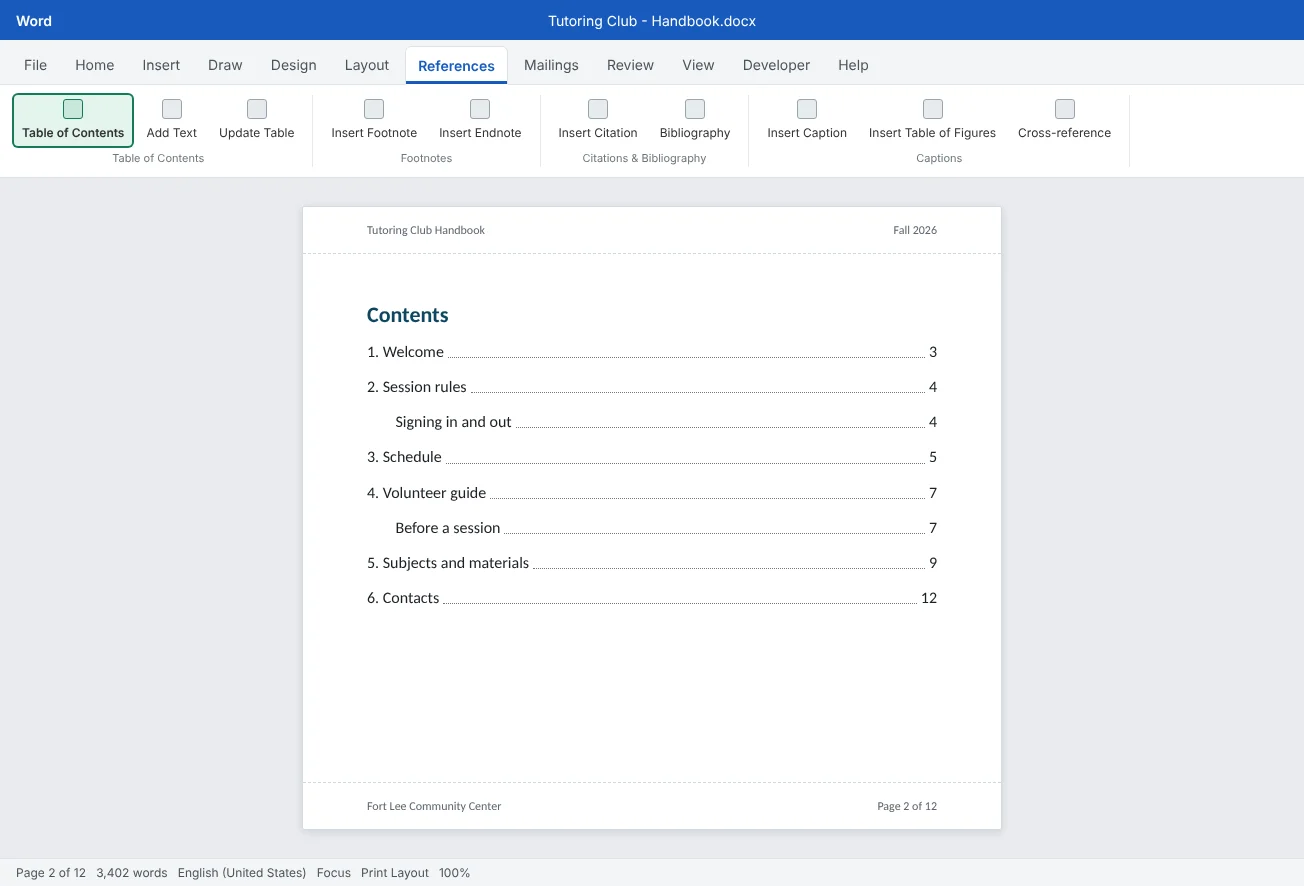Open the Help tab
This screenshot has width=1304, height=886.
853,65
